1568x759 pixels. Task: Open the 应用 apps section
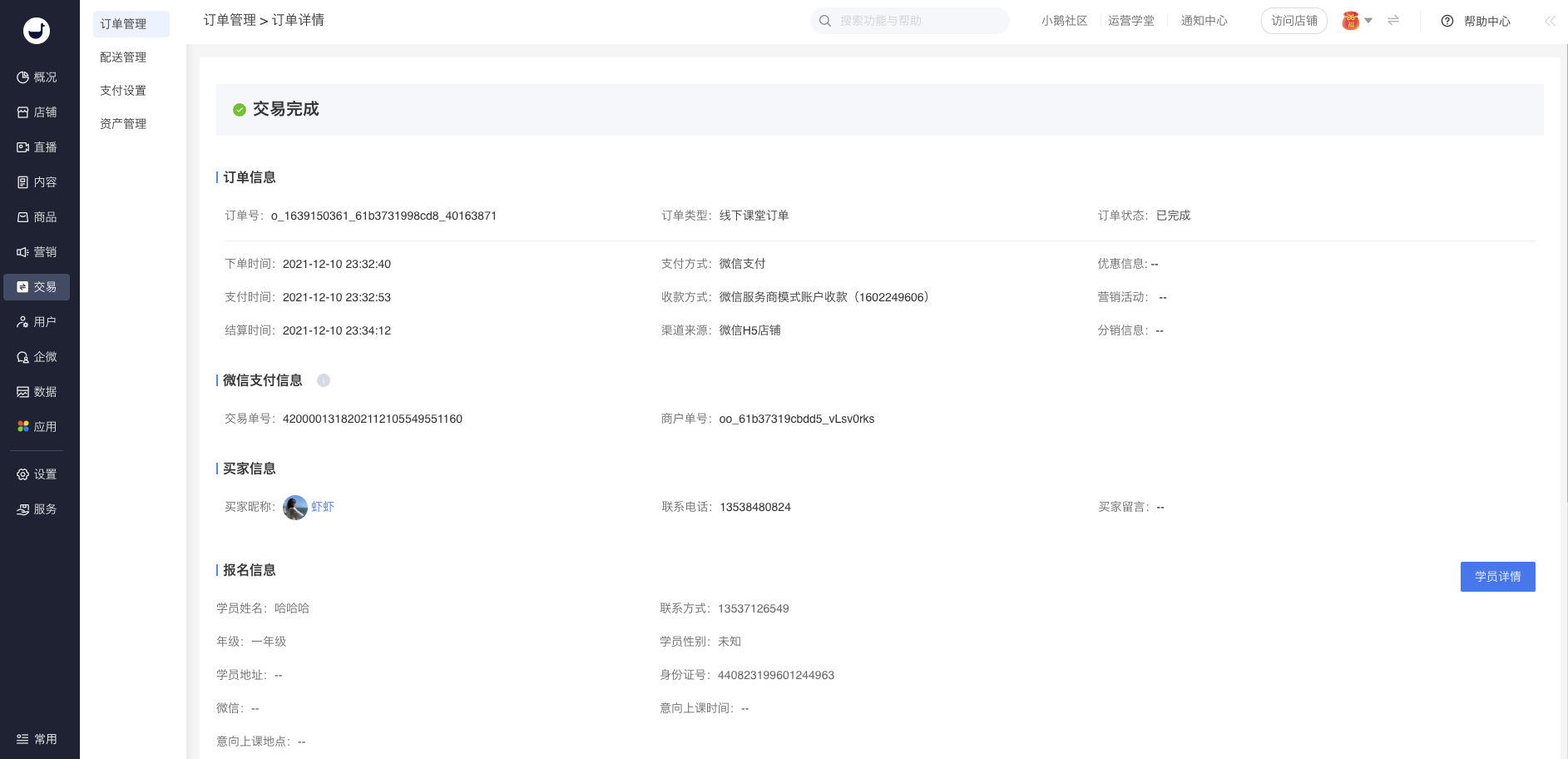[x=37, y=427]
